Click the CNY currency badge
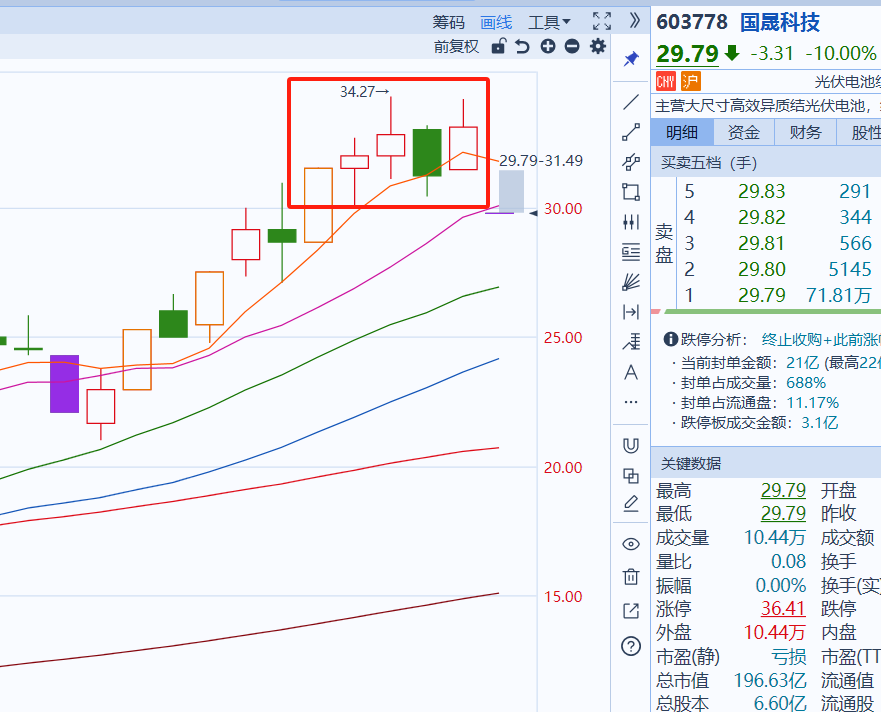Viewport: 881px width, 712px height. pyautogui.click(x=665, y=81)
